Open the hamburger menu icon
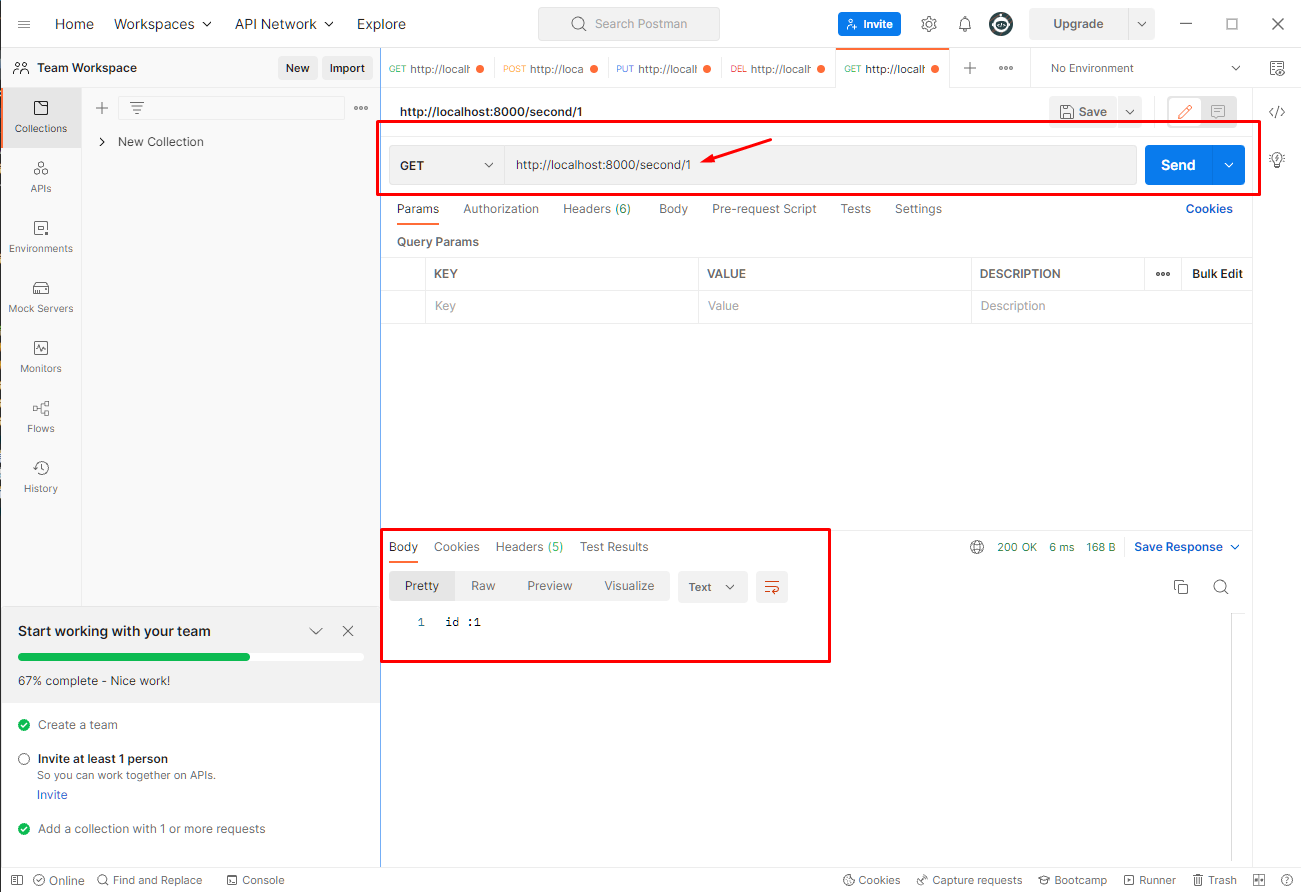The height and width of the screenshot is (892, 1301). 24,24
